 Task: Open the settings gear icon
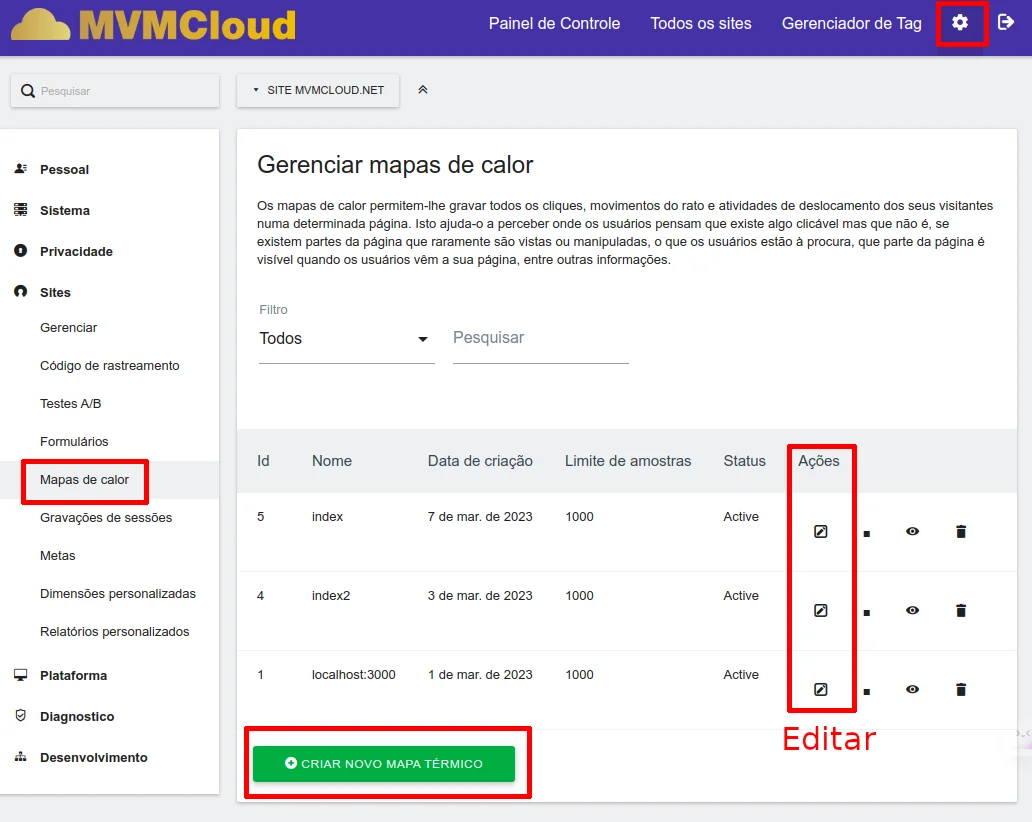(960, 23)
